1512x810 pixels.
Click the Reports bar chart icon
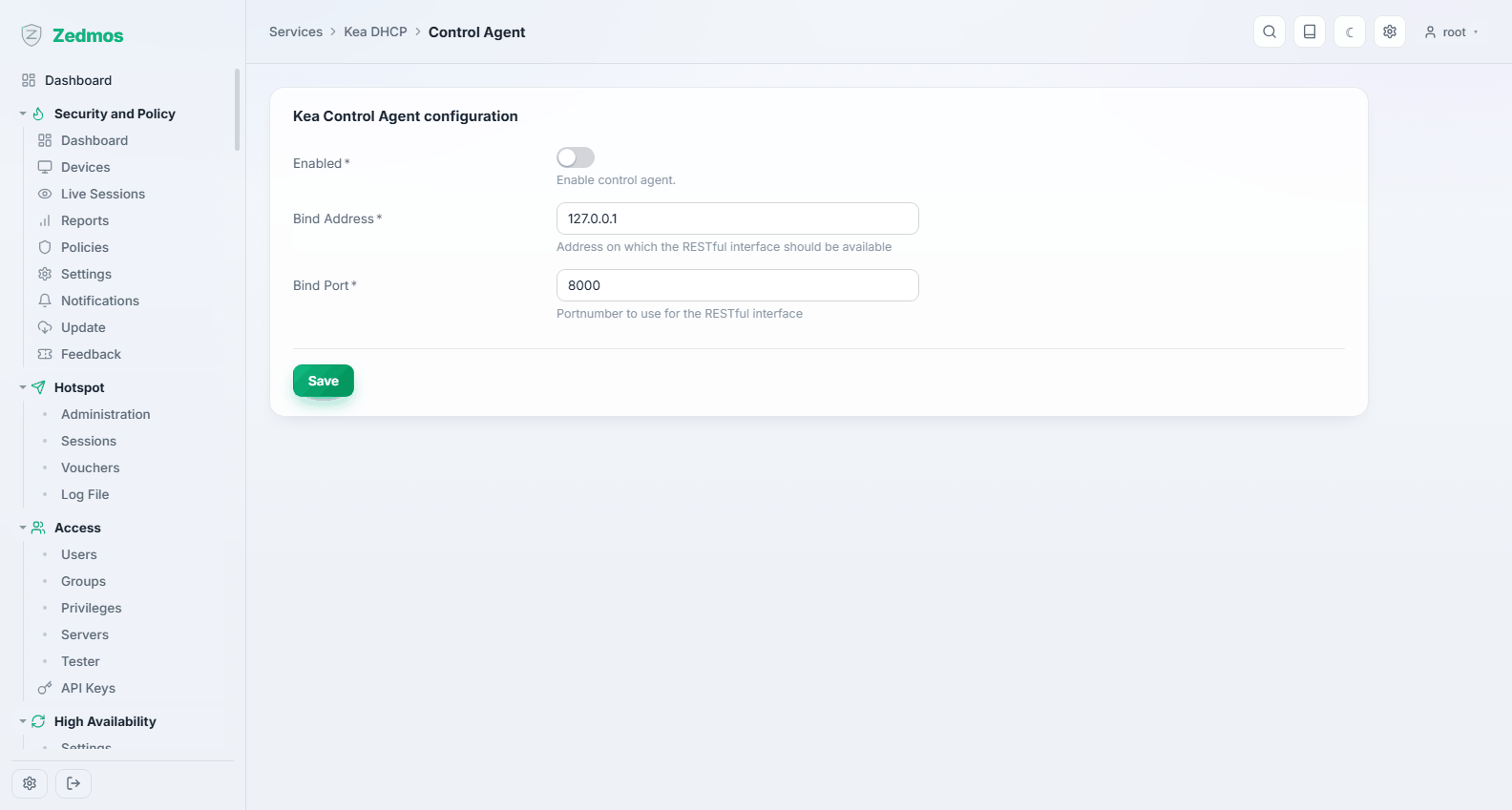(x=45, y=220)
